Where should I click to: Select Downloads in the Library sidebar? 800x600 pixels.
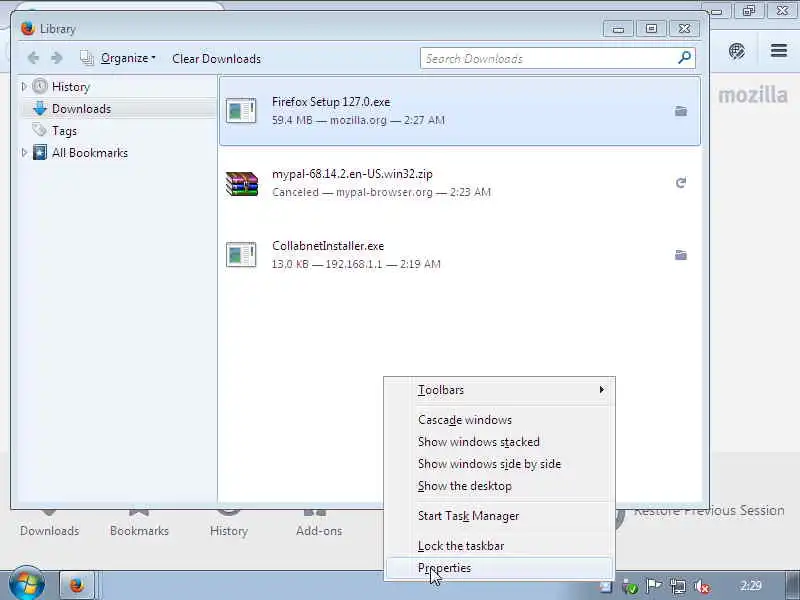(x=81, y=109)
